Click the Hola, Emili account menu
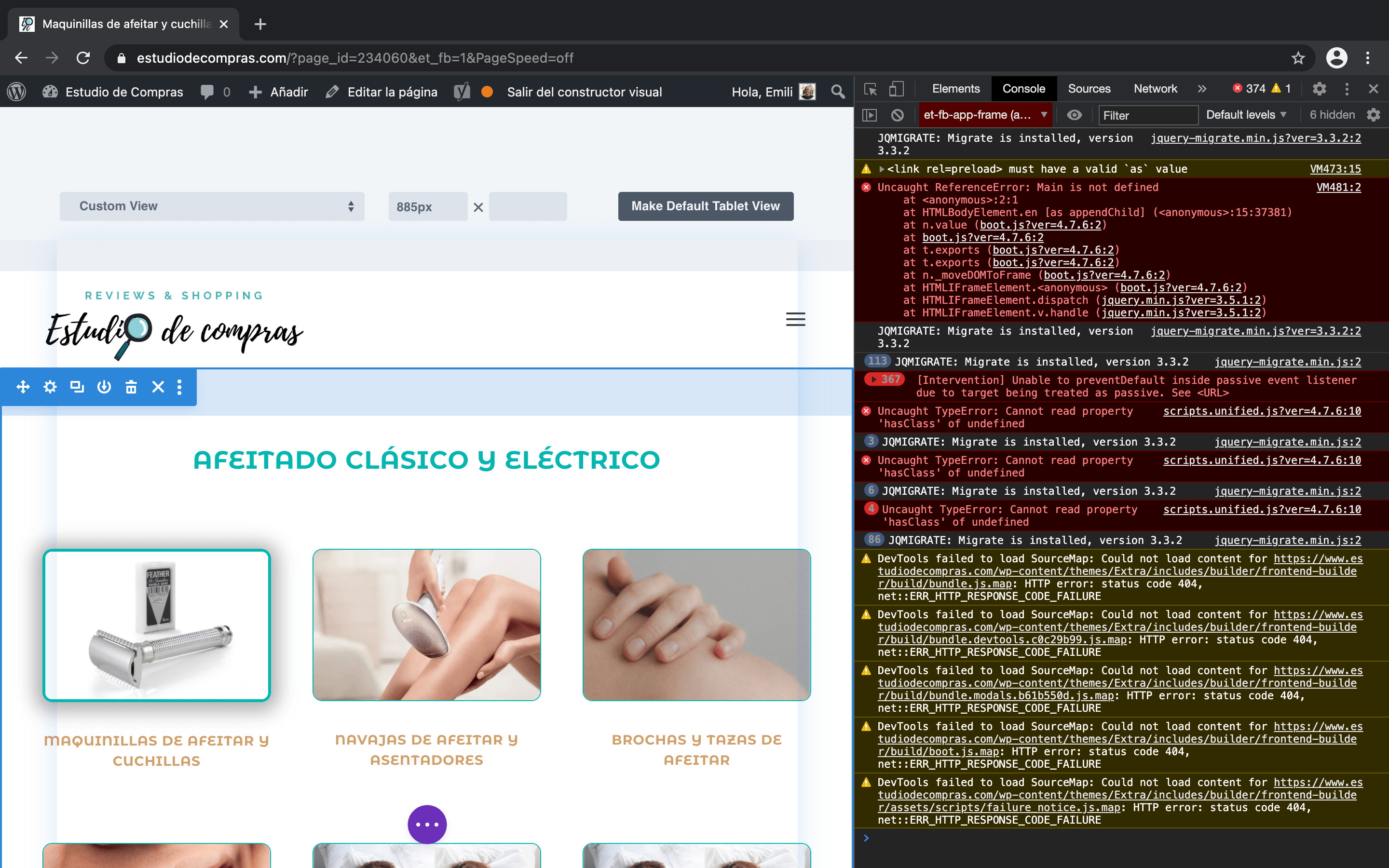The height and width of the screenshot is (868, 1389). [x=773, y=92]
